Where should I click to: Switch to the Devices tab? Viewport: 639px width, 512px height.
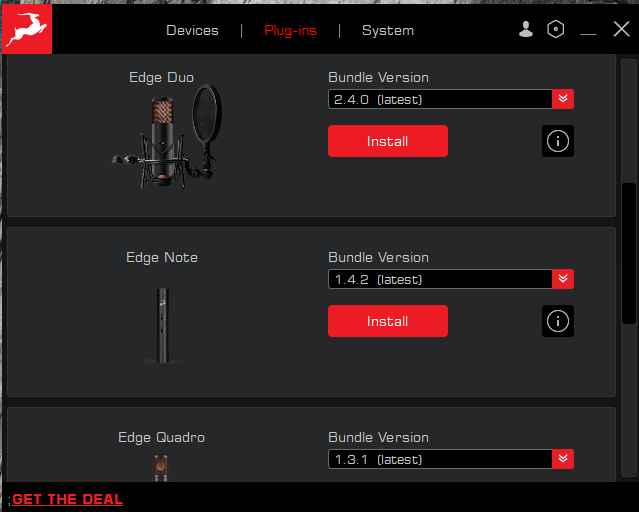pyautogui.click(x=192, y=31)
